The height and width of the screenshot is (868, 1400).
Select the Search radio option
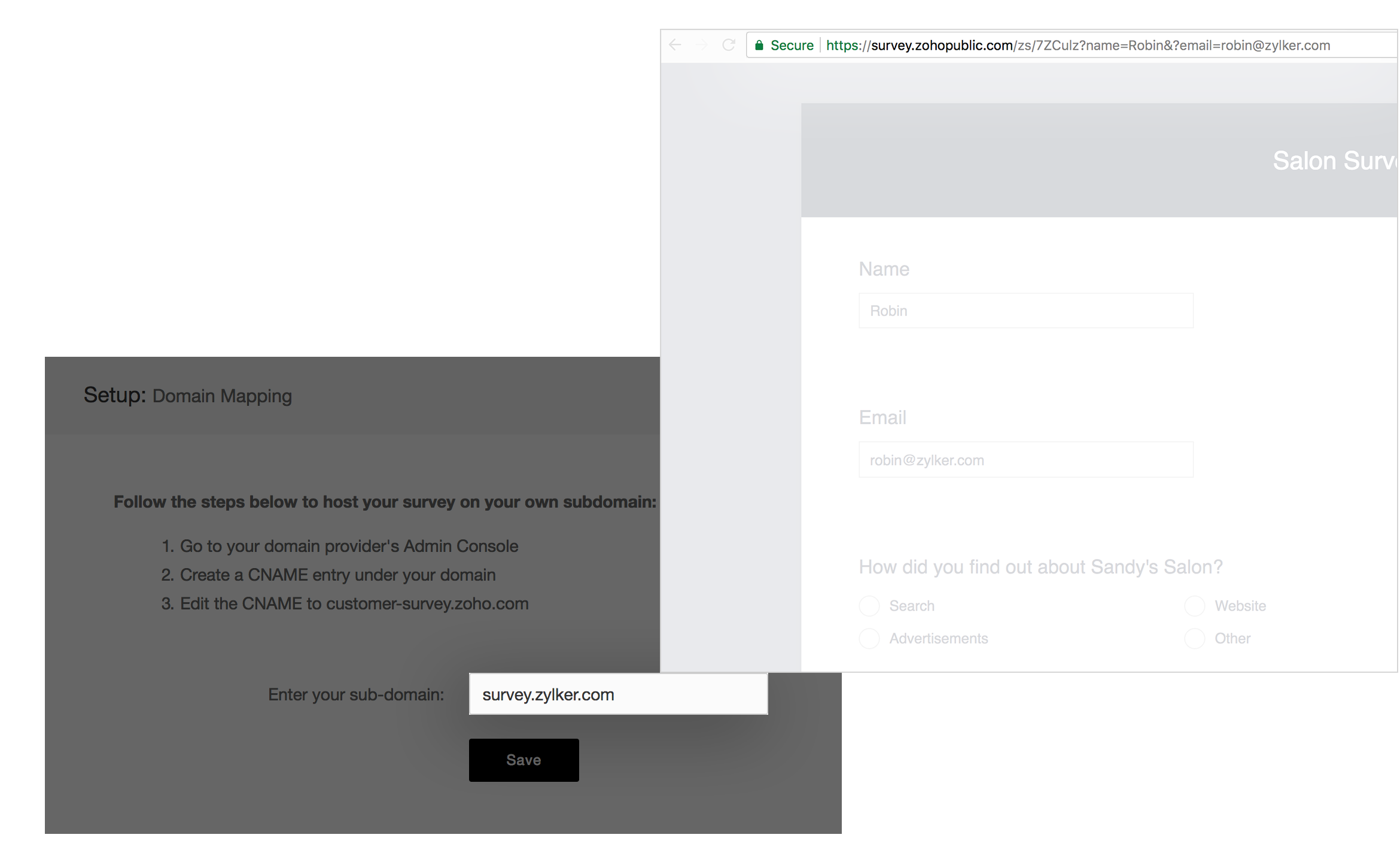click(869, 606)
